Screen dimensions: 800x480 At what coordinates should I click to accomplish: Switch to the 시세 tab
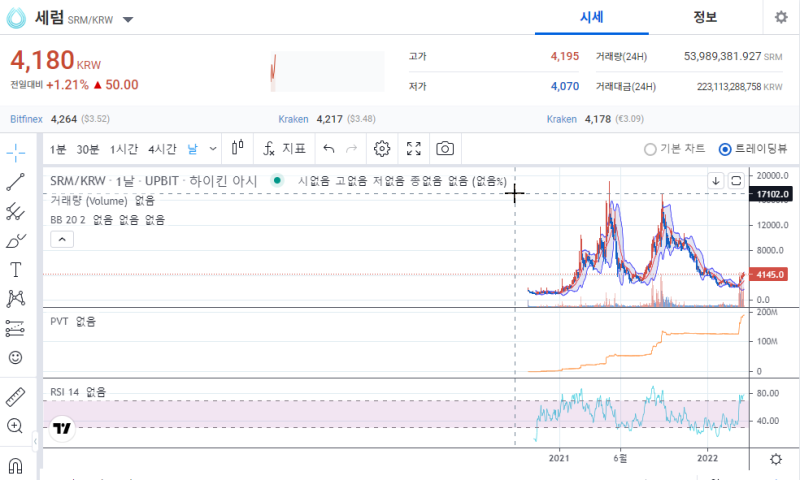tap(592, 17)
